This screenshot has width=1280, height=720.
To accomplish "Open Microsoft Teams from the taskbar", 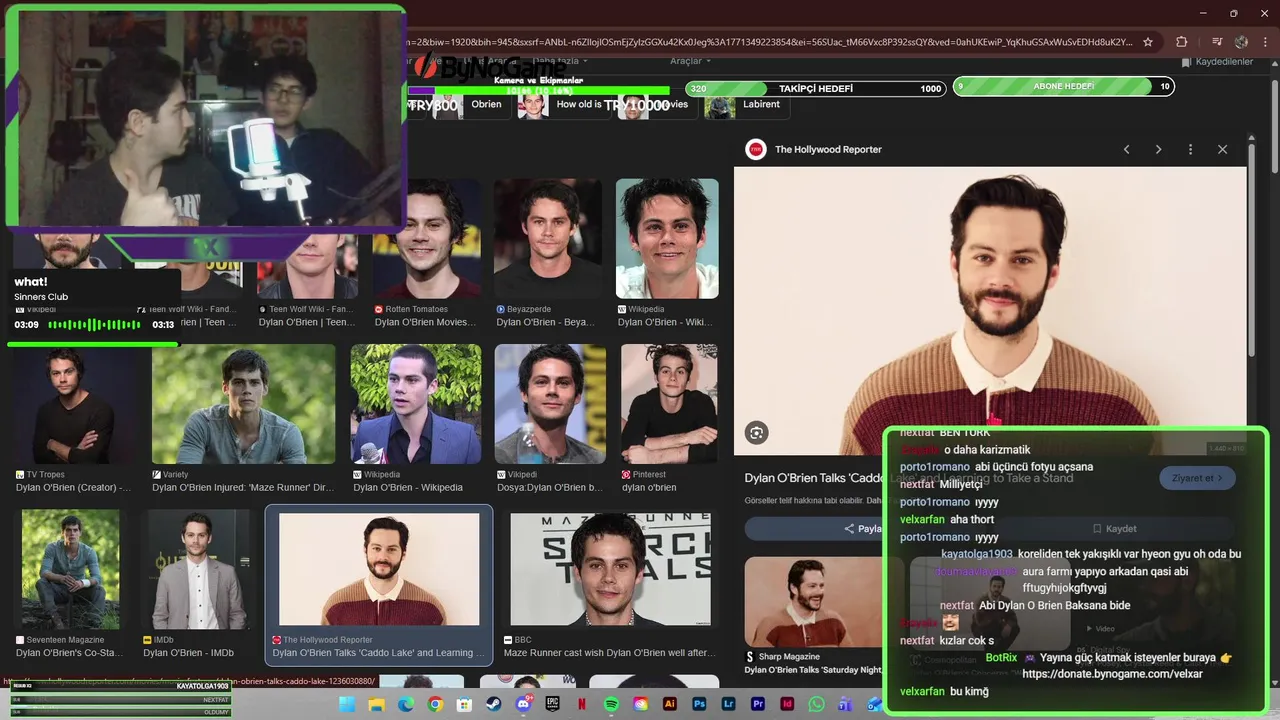I will [x=846, y=704].
